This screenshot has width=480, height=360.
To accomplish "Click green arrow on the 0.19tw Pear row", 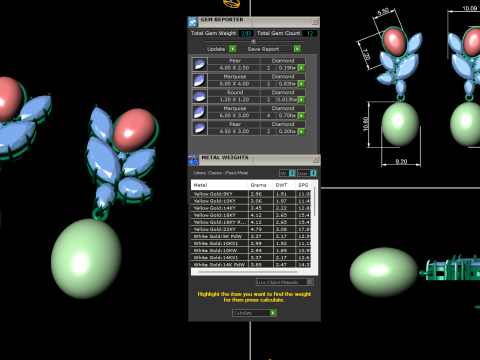I will tap(301, 68).
